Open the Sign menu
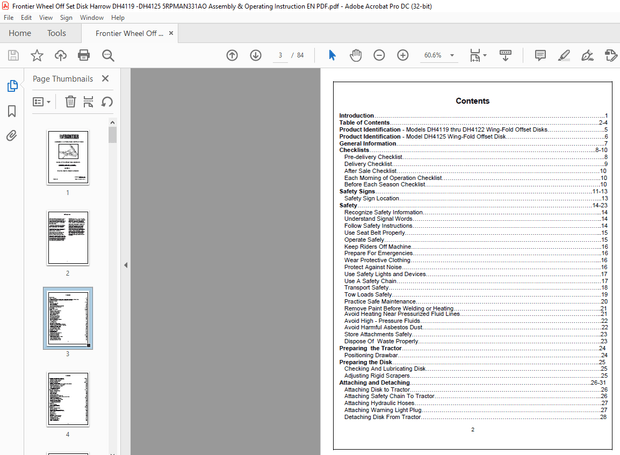The width and height of the screenshot is (620, 455). coord(66,17)
